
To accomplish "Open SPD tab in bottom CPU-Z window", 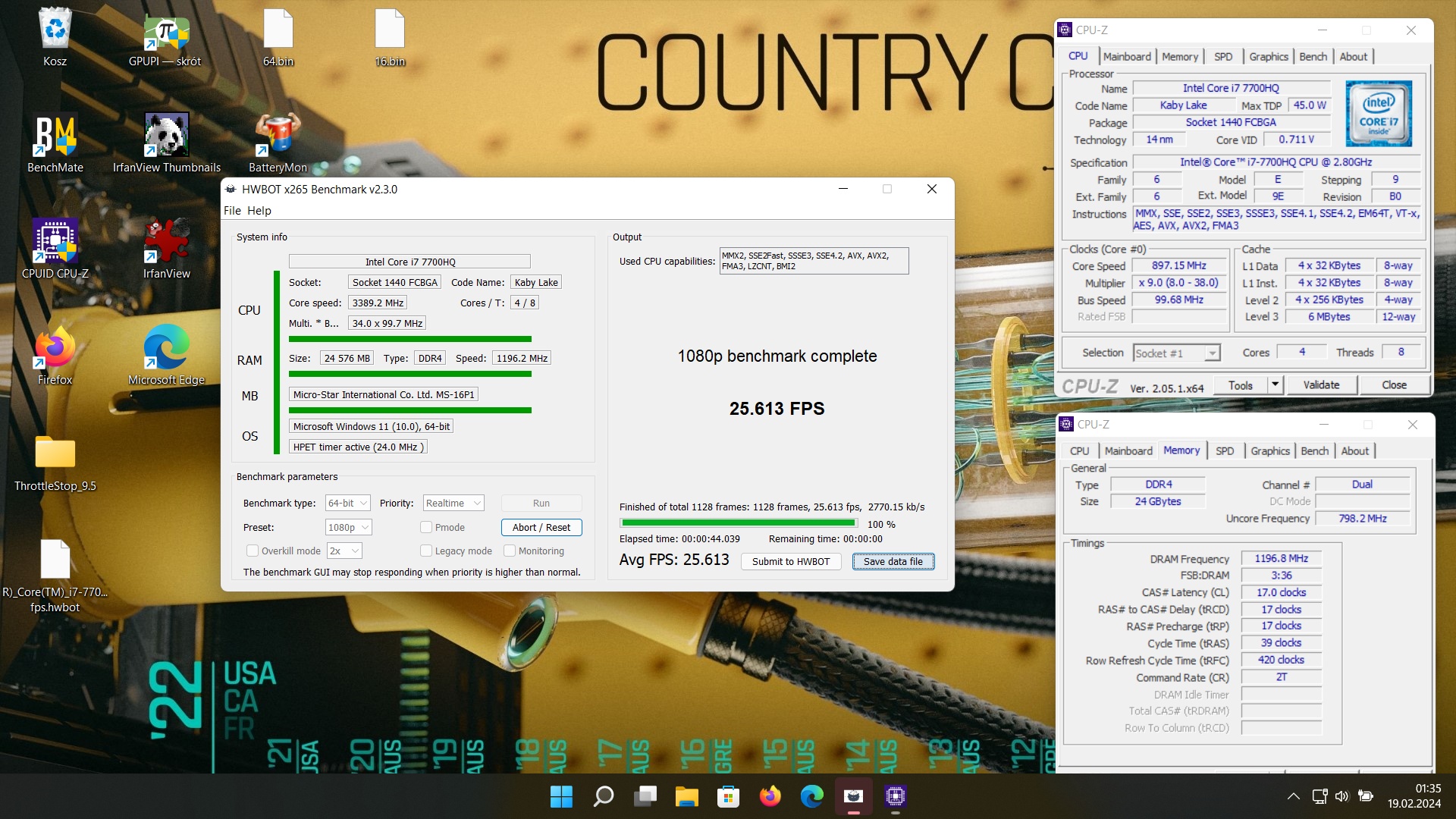I will click(x=1224, y=450).
